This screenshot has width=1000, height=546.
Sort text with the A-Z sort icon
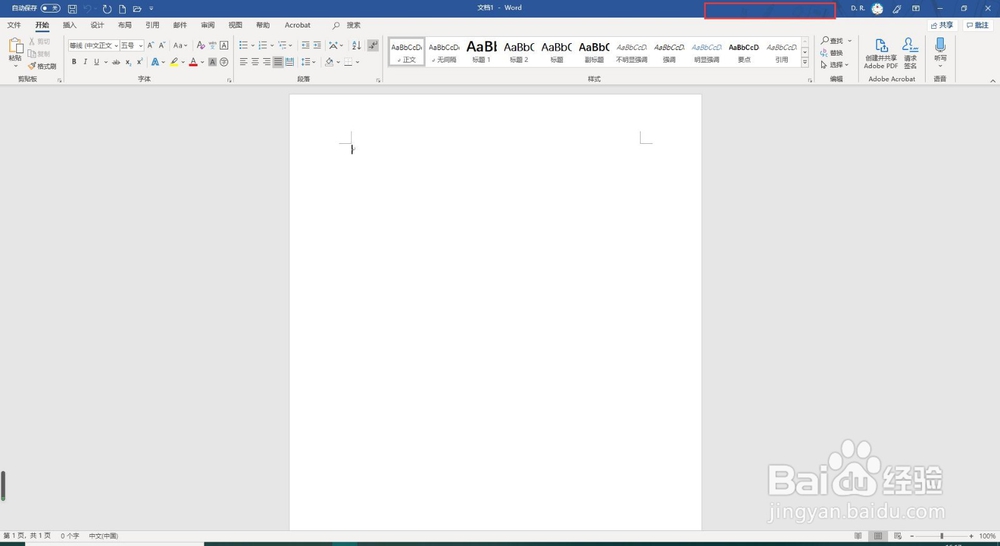pos(356,45)
